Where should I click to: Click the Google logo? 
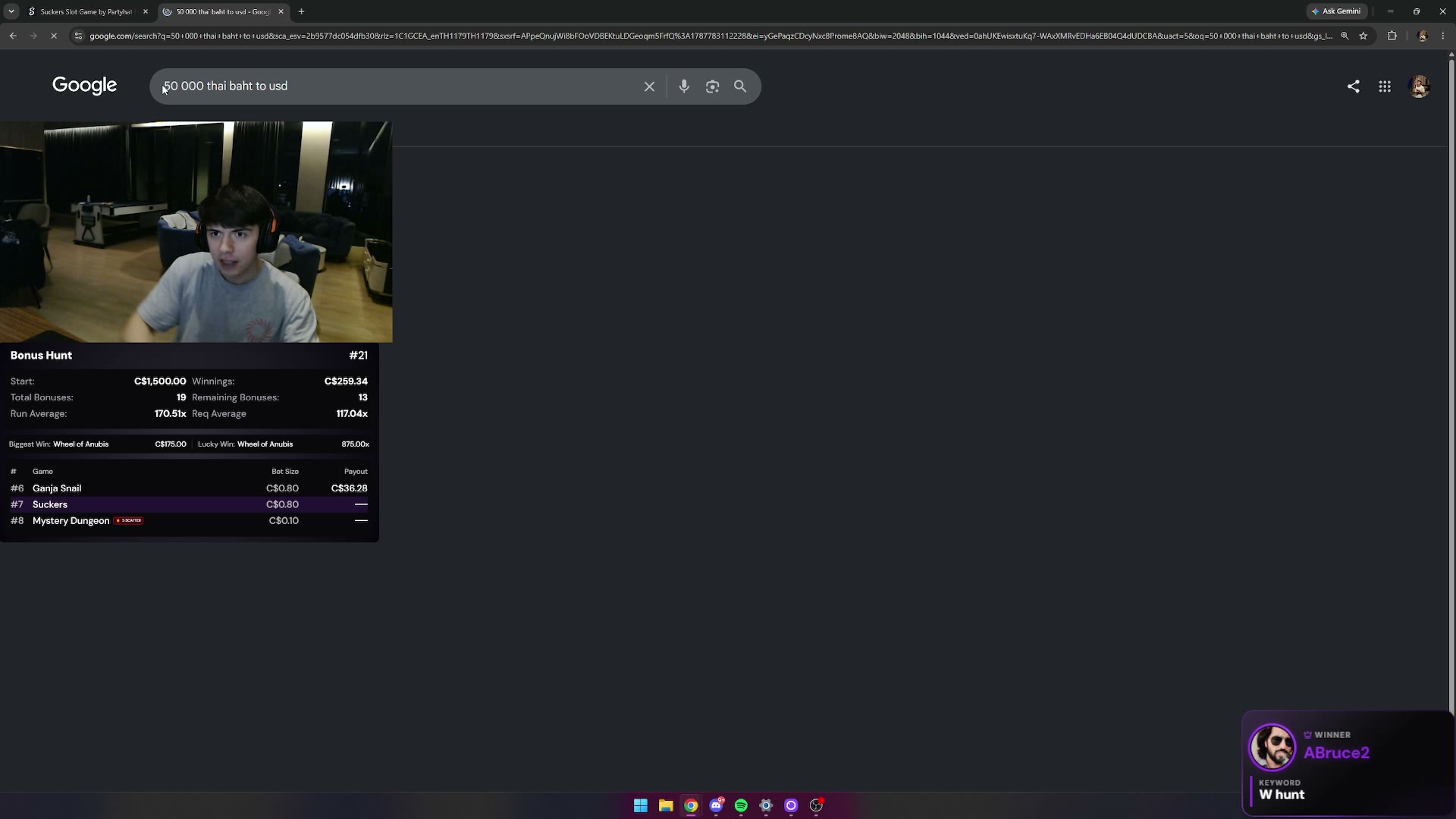[x=84, y=86]
